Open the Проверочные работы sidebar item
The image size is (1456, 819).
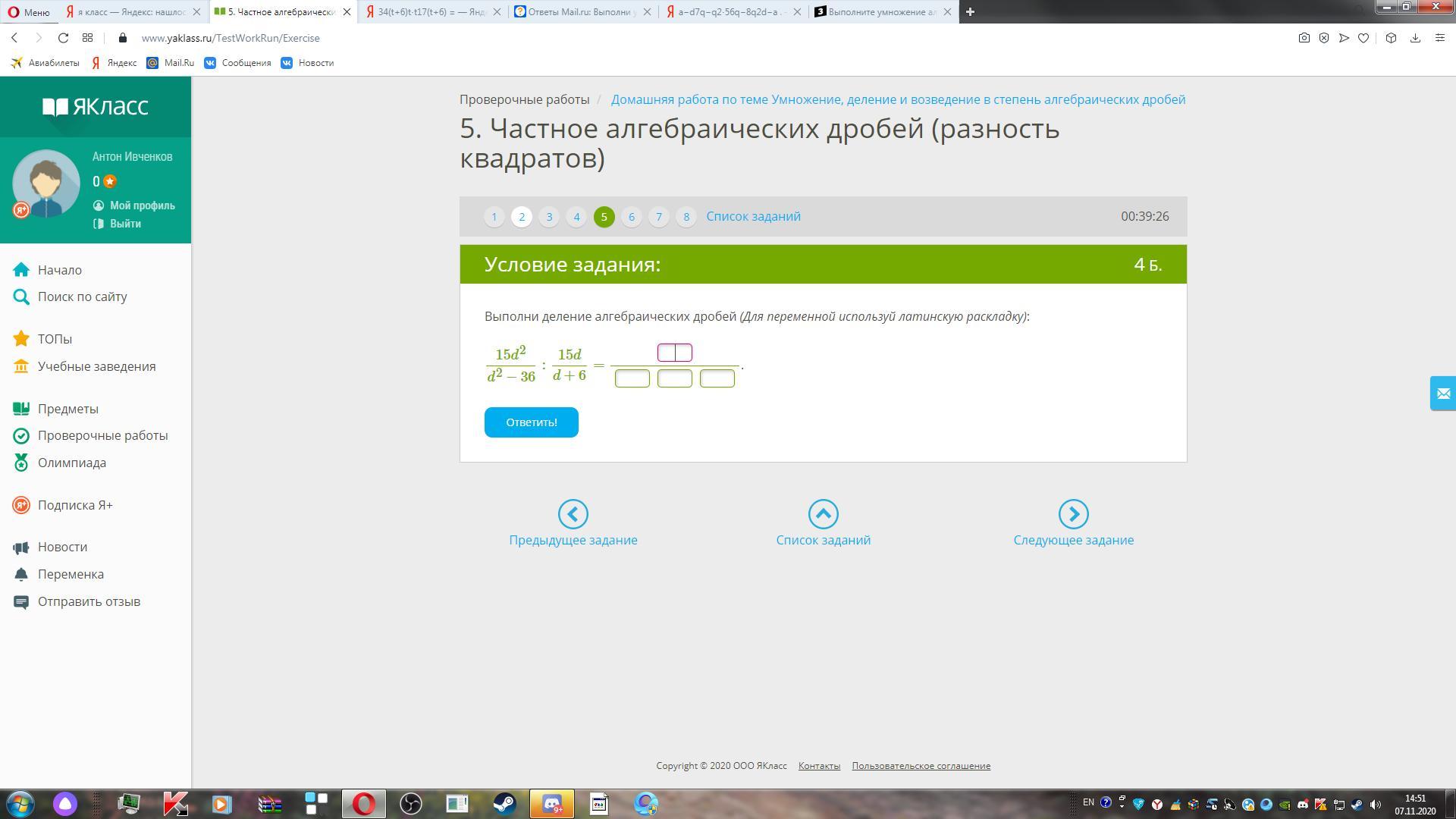[x=102, y=435]
